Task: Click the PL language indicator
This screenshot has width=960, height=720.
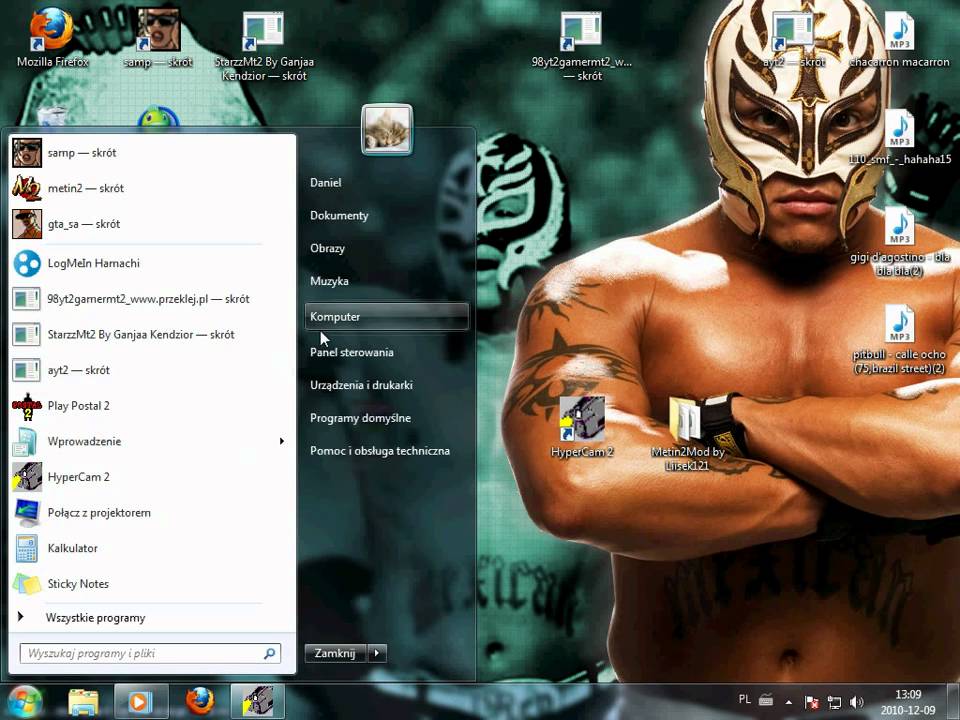Action: 744,699
